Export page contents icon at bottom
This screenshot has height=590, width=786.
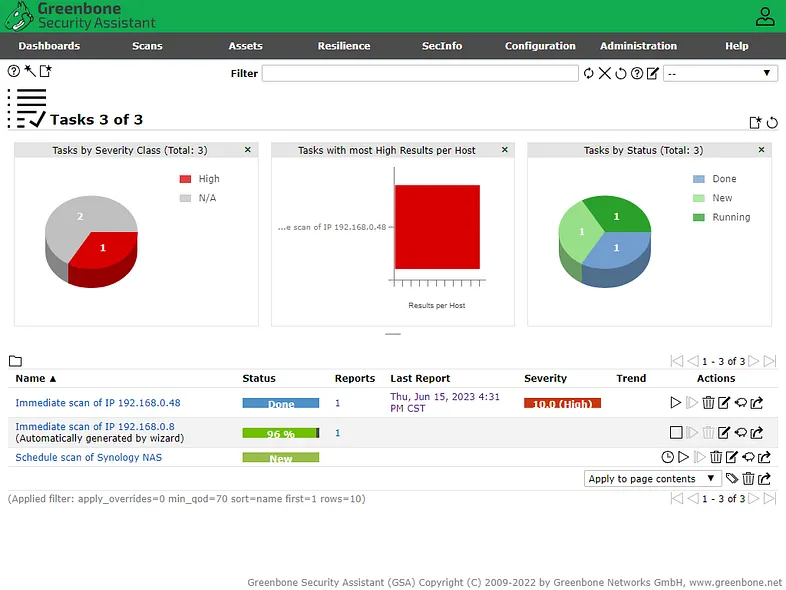pyautogui.click(x=764, y=479)
